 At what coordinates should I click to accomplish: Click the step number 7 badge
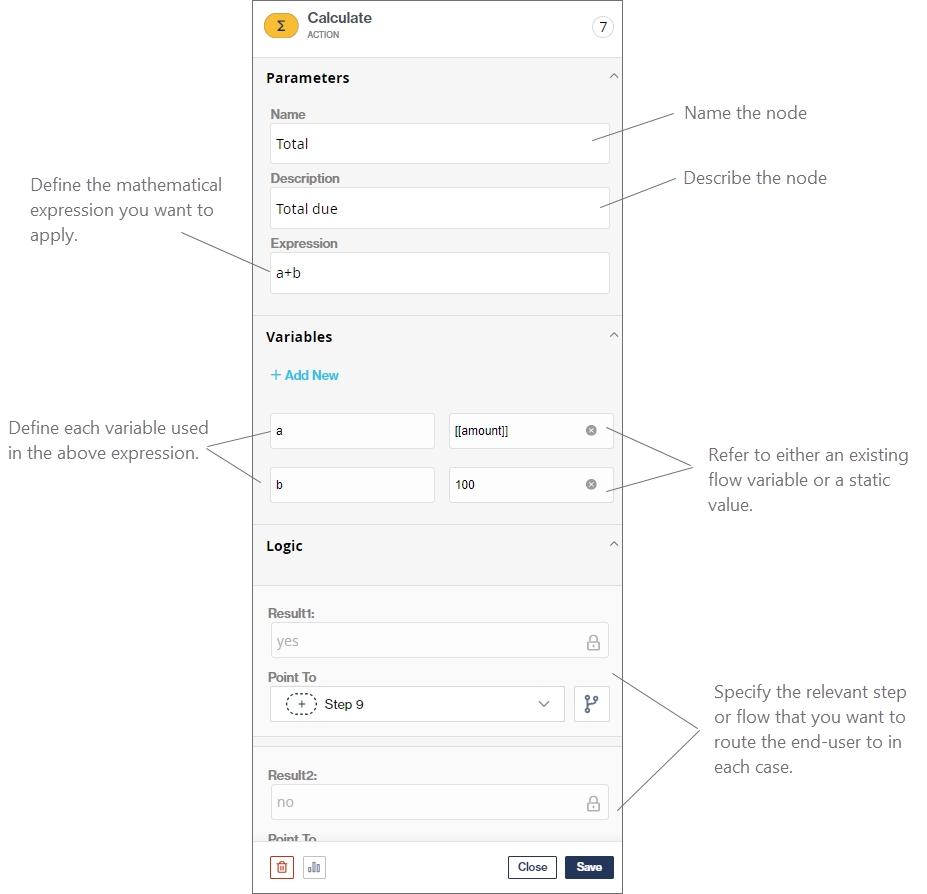pos(602,27)
